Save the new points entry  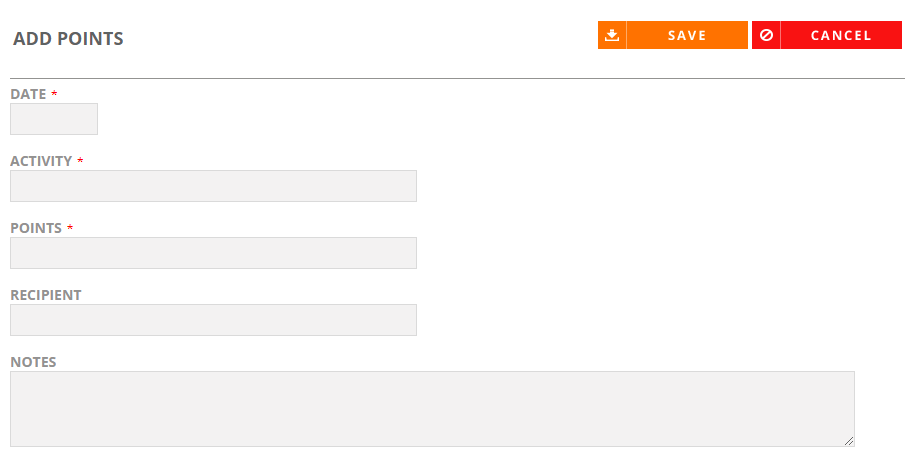coord(673,35)
